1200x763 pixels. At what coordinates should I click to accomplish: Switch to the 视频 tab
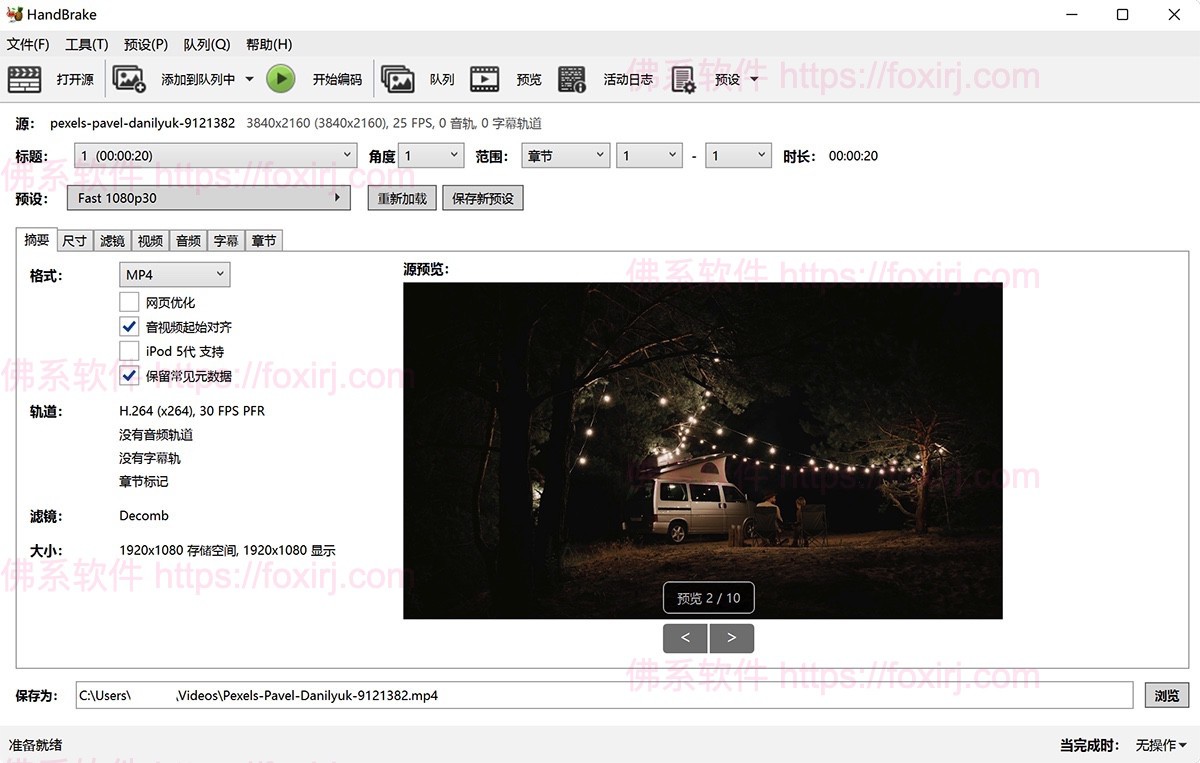click(149, 240)
